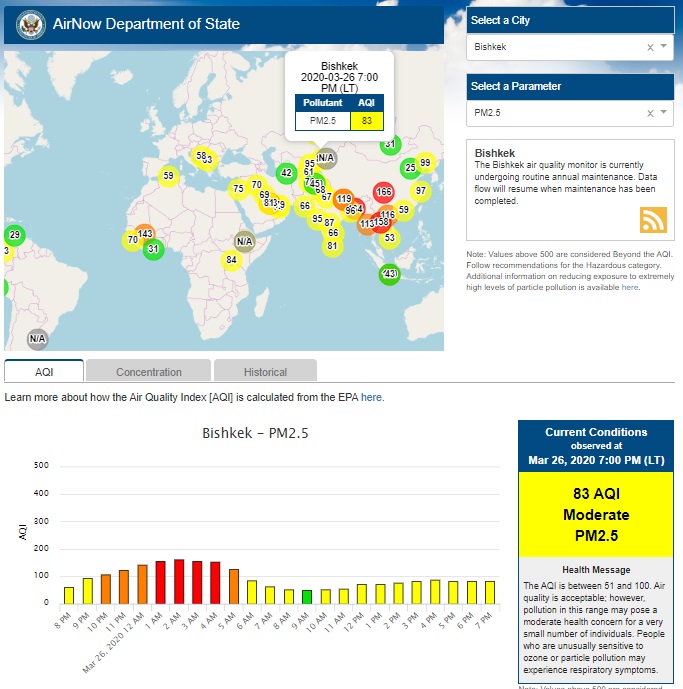This screenshot has width=683, height=689.
Task: Expand the Select a City dropdown arrow
Action: coord(663,47)
